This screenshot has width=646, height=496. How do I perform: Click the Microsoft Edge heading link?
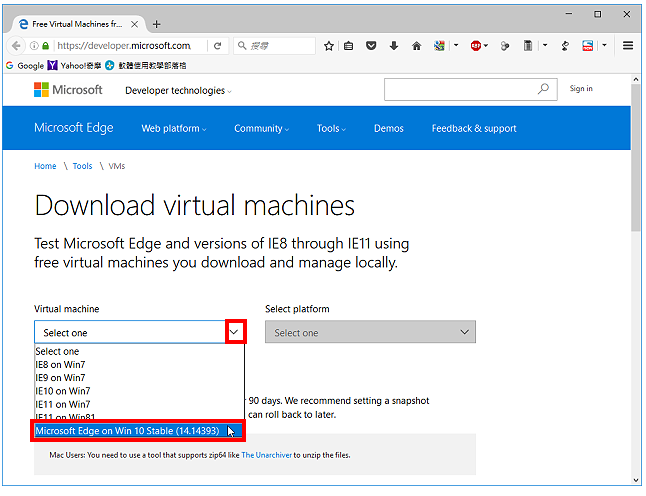pyautogui.click(x=74, y=128)
